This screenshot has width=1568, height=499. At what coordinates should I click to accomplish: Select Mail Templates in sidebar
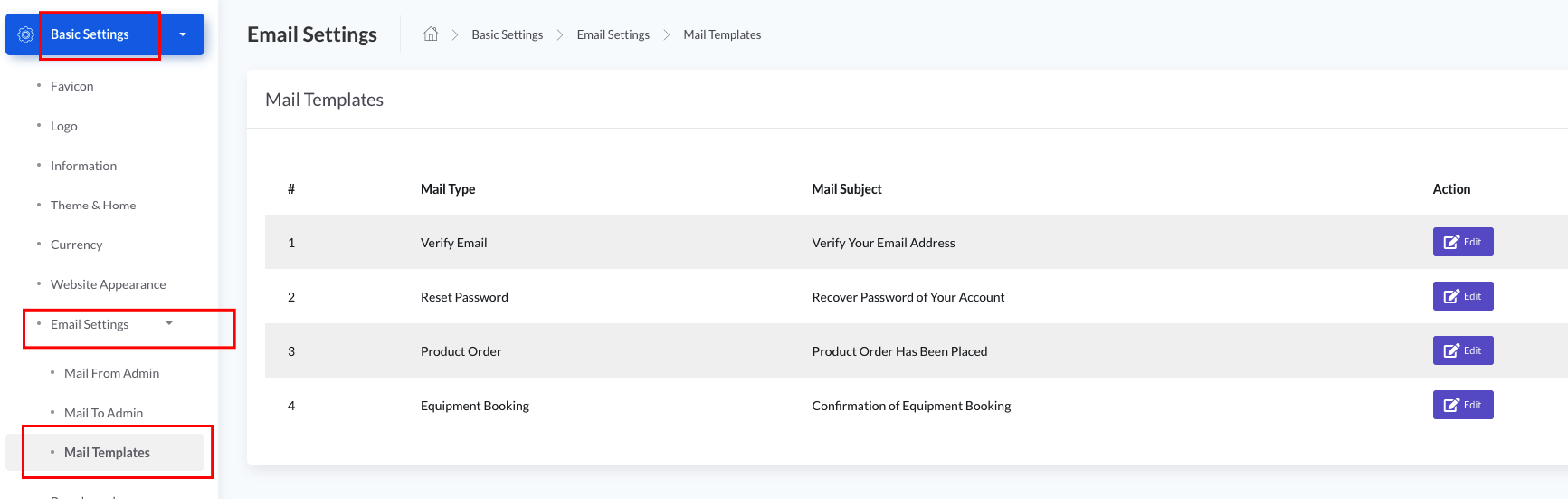tap(107, 453)
